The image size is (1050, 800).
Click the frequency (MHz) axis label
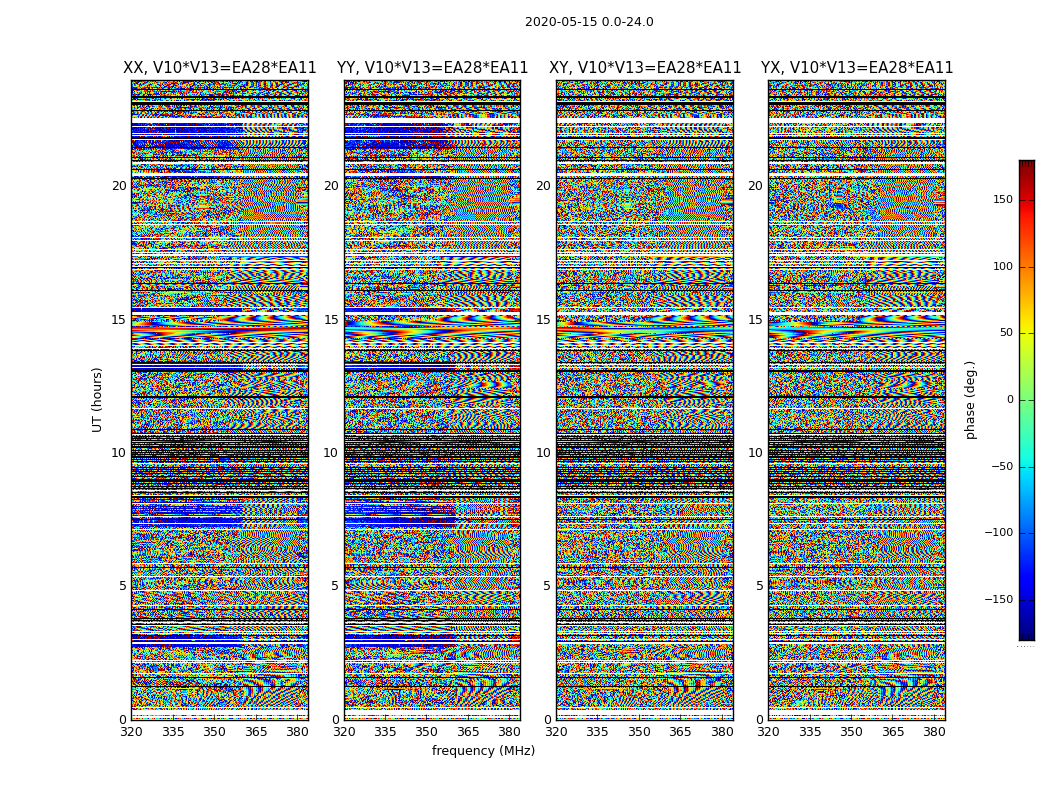click(483, 750)
